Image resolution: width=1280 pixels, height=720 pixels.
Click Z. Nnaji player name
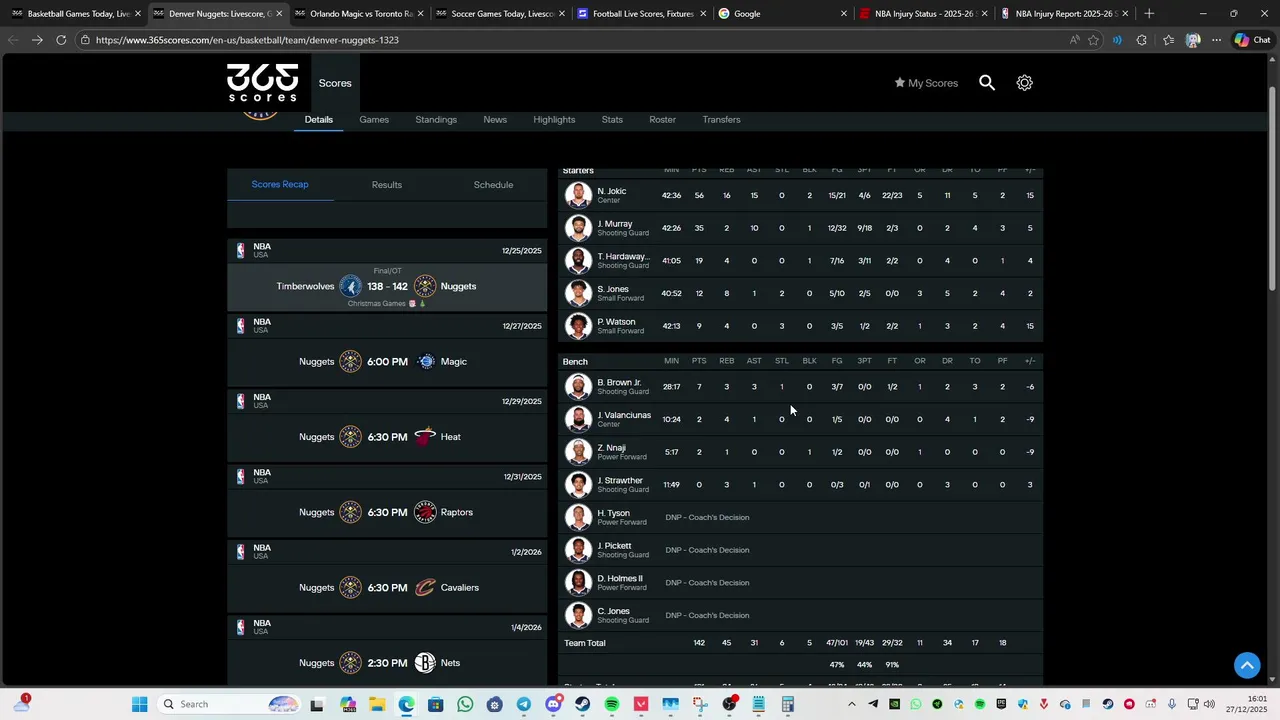[x=611, y=448]
